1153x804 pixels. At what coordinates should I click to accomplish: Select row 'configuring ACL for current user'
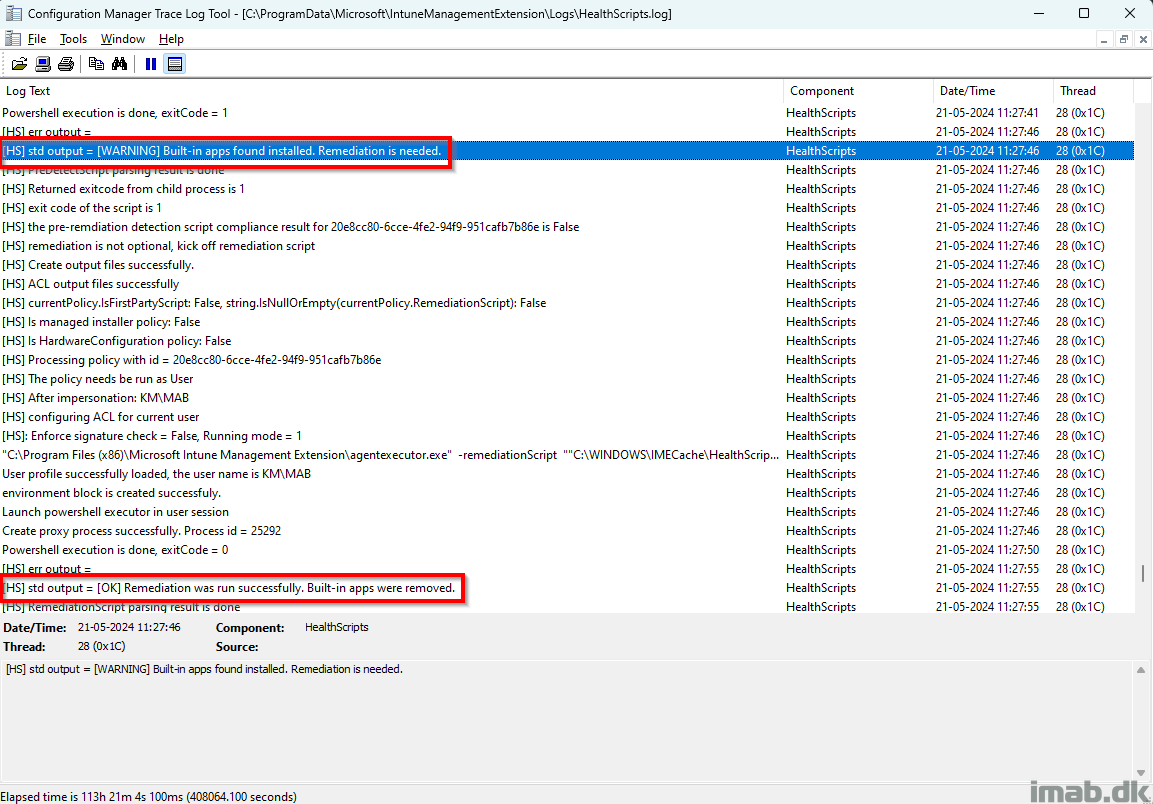(x=567, y=417)
